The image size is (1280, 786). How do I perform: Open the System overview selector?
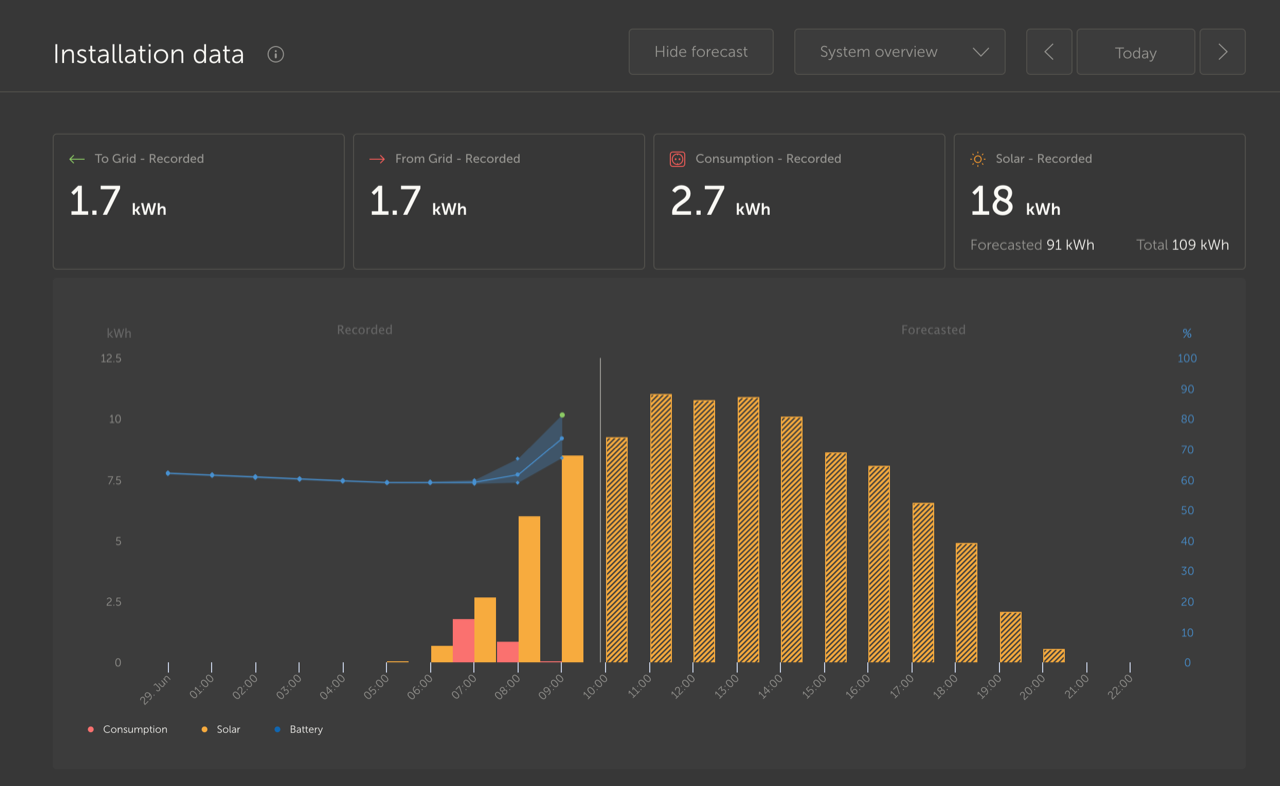pos(899,51)
